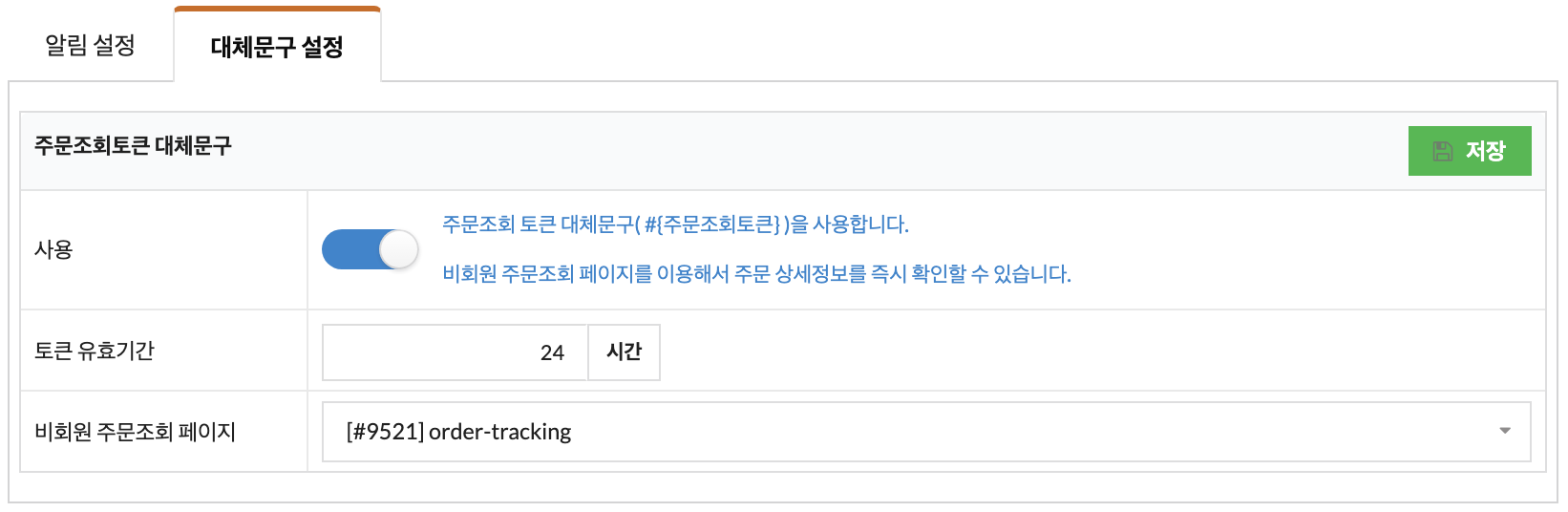Open the 비회원 주문조회 페이지 dropdown
Screen dimensions: 1568x512
pyautogui.click(x=926, y=432)
